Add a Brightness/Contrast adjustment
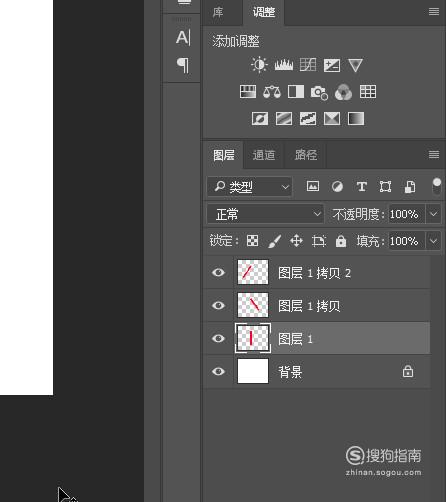The image size is (446, 502). click(259, 65)
